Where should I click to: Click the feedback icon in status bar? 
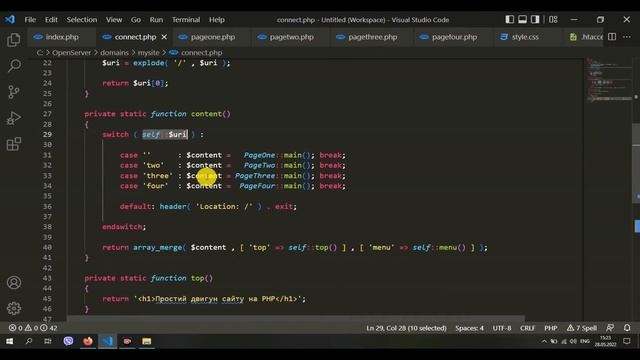coord(610,328)
